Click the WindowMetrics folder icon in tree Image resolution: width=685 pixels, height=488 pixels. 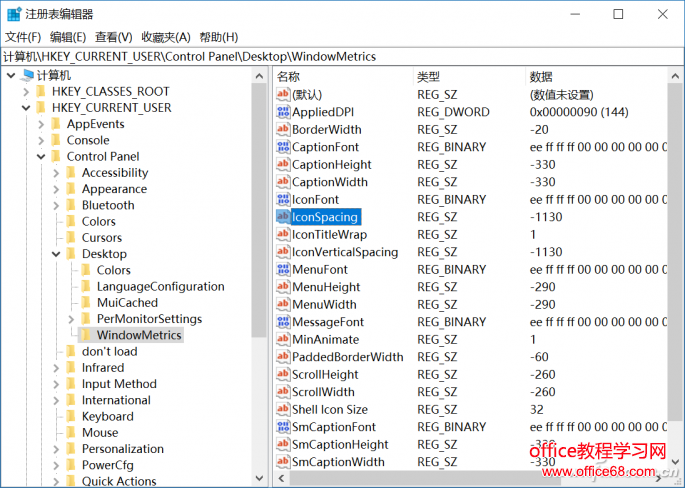click(86, 335)
